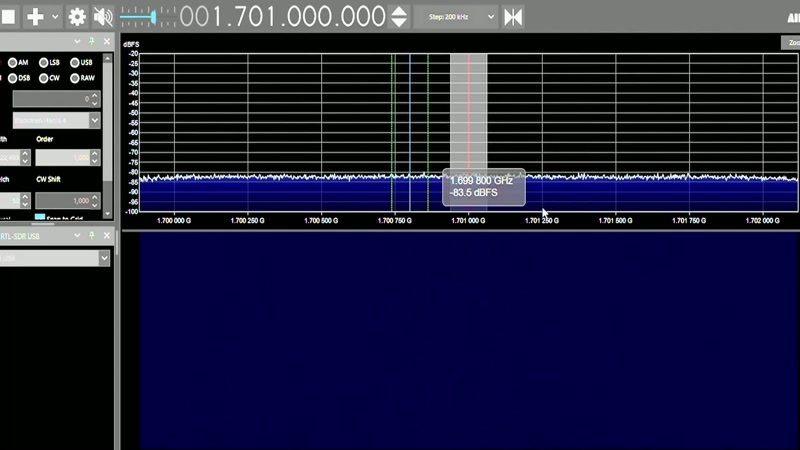Screen dimensions: 800x450
Task: Select the CW demodulation mode
Action: coord(43,78)
